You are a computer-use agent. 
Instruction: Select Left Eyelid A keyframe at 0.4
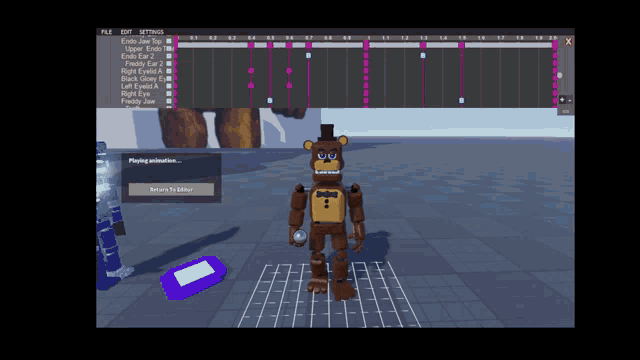(251, 86)
